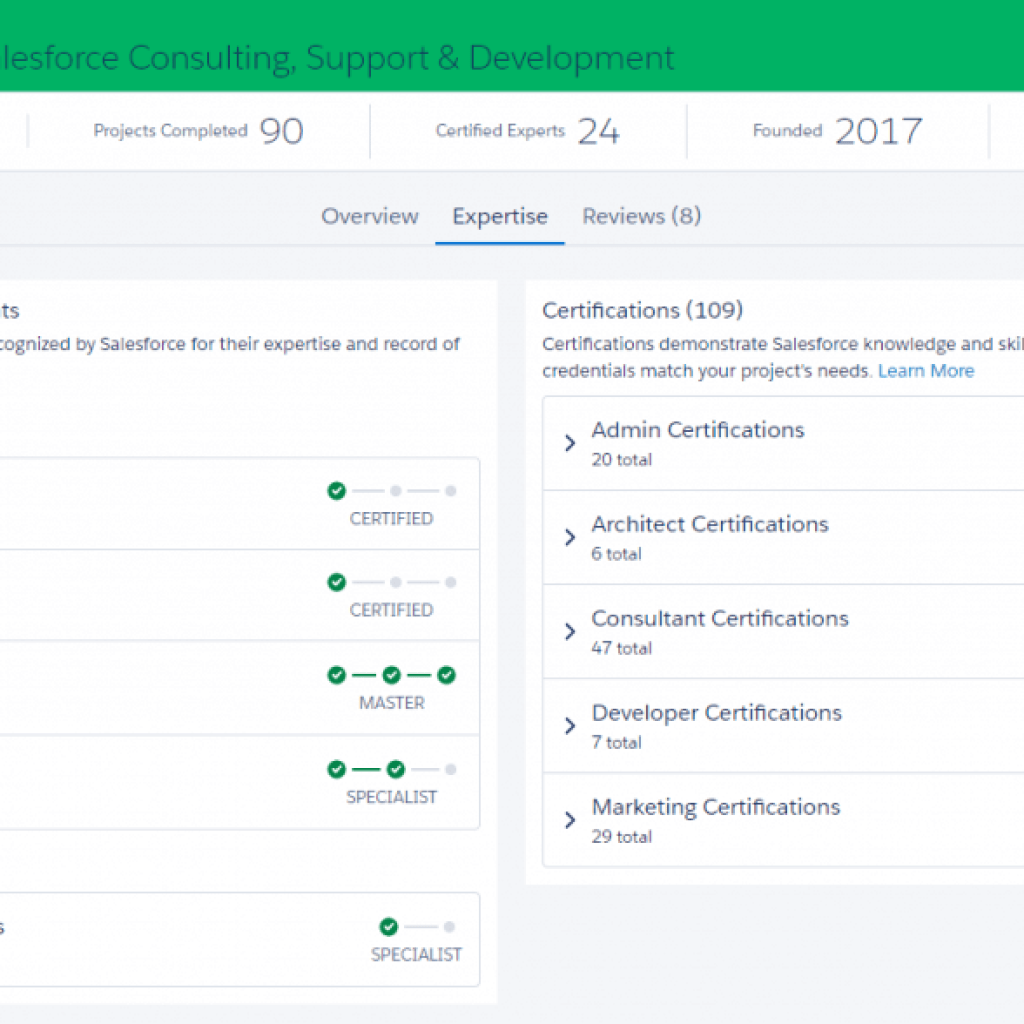Click the Marketing Certifications heading
1024x1024 pixels.
click(x=716, y=807)
